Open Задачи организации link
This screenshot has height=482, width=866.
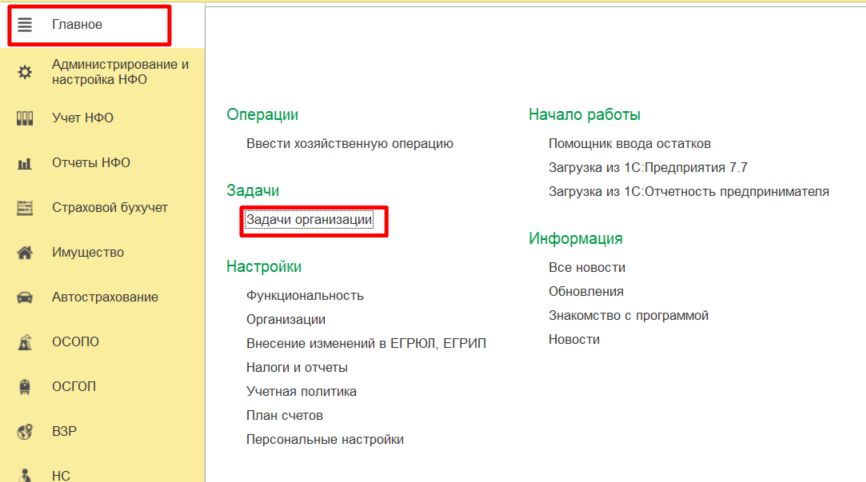(x=309, y=219)
